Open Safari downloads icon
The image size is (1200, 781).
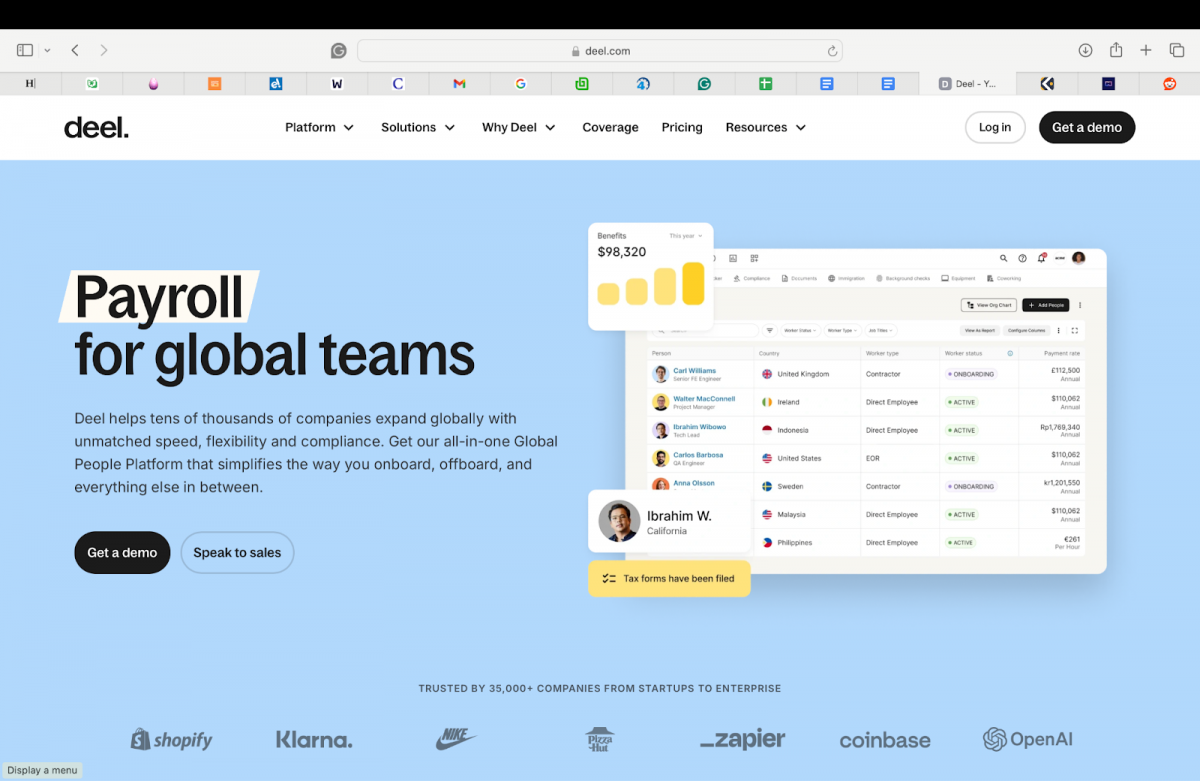(1085, 50)
